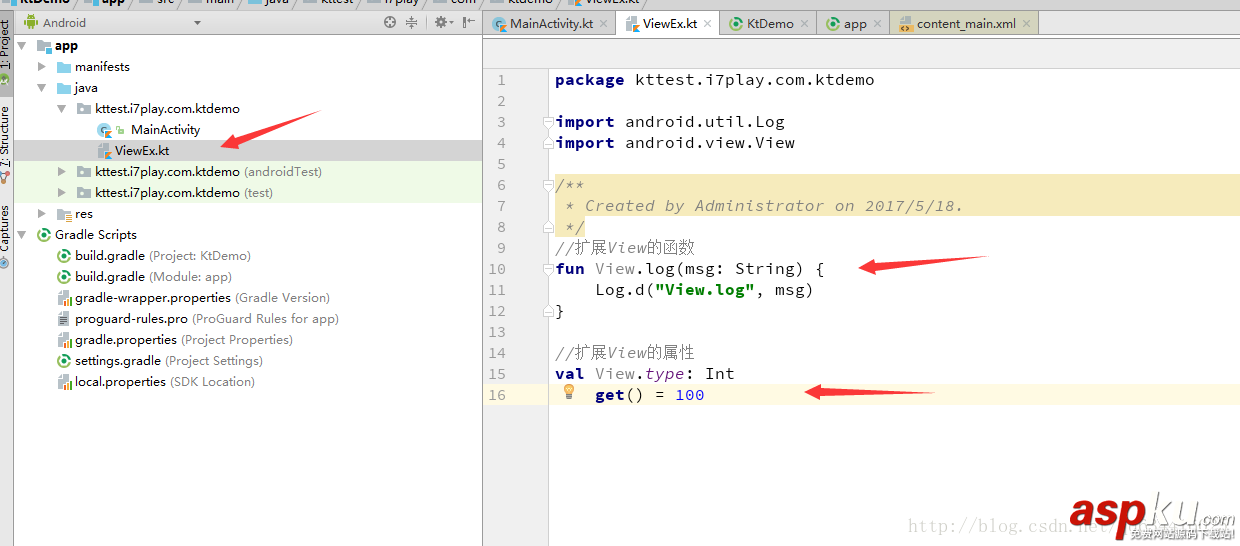Click the light bulb intention icon on line 16
Image resolution: width=1240 pixels, height=546 pixels.
click(x=568, y=392)
